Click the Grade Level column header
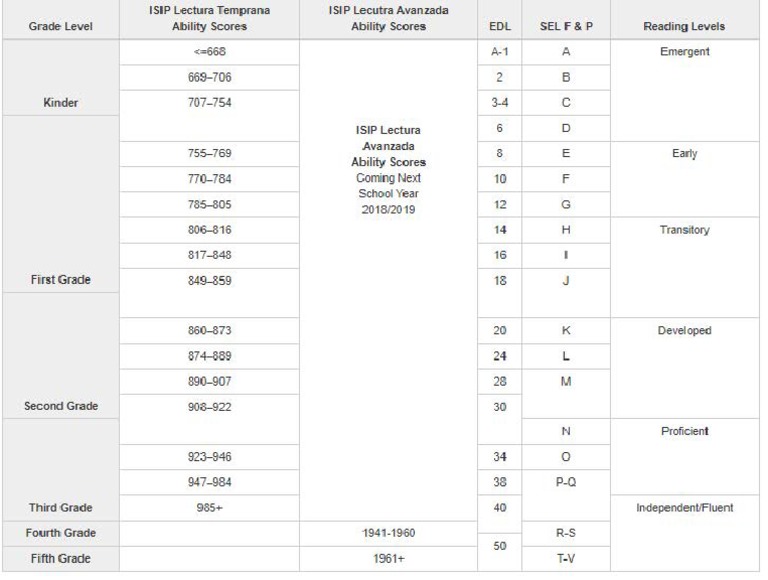This screenshot has height=580, width=768. tap(63, 26)
